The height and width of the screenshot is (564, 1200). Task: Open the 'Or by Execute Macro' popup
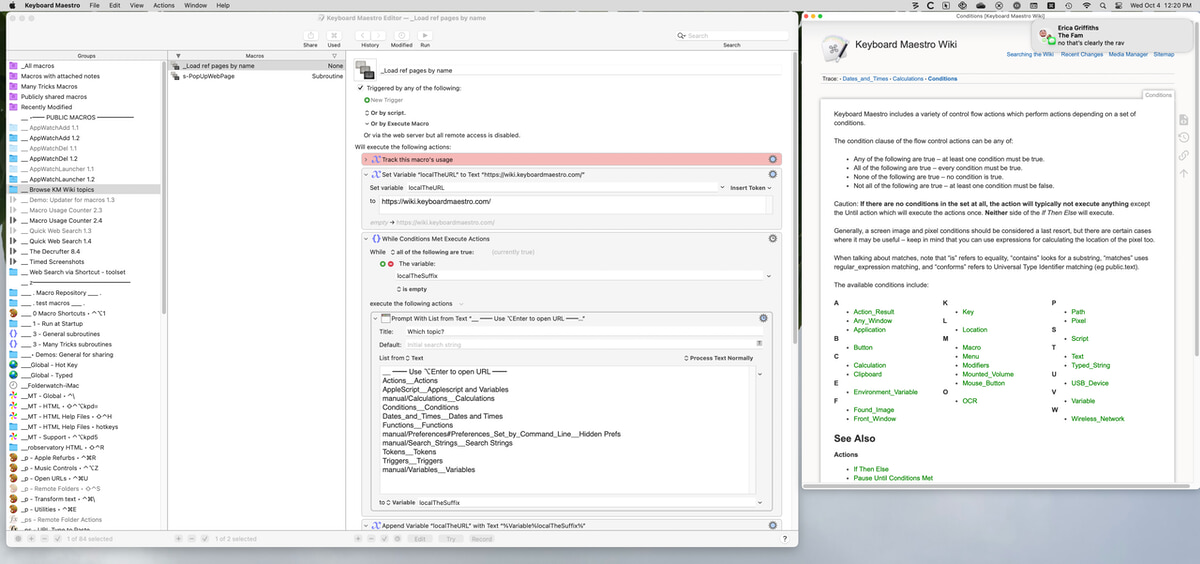click(x=398, y=123)
